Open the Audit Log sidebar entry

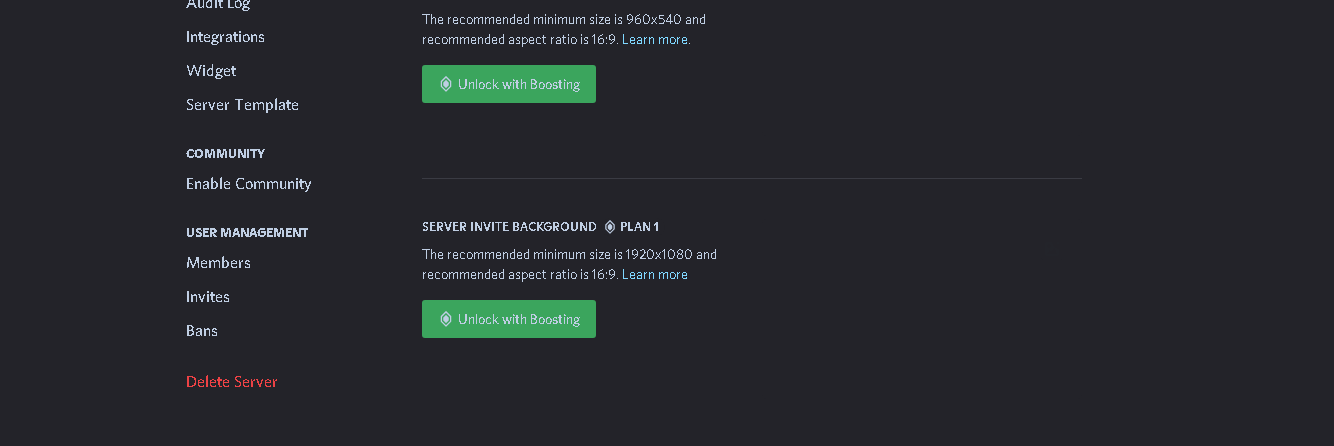(x=218, y=5)
